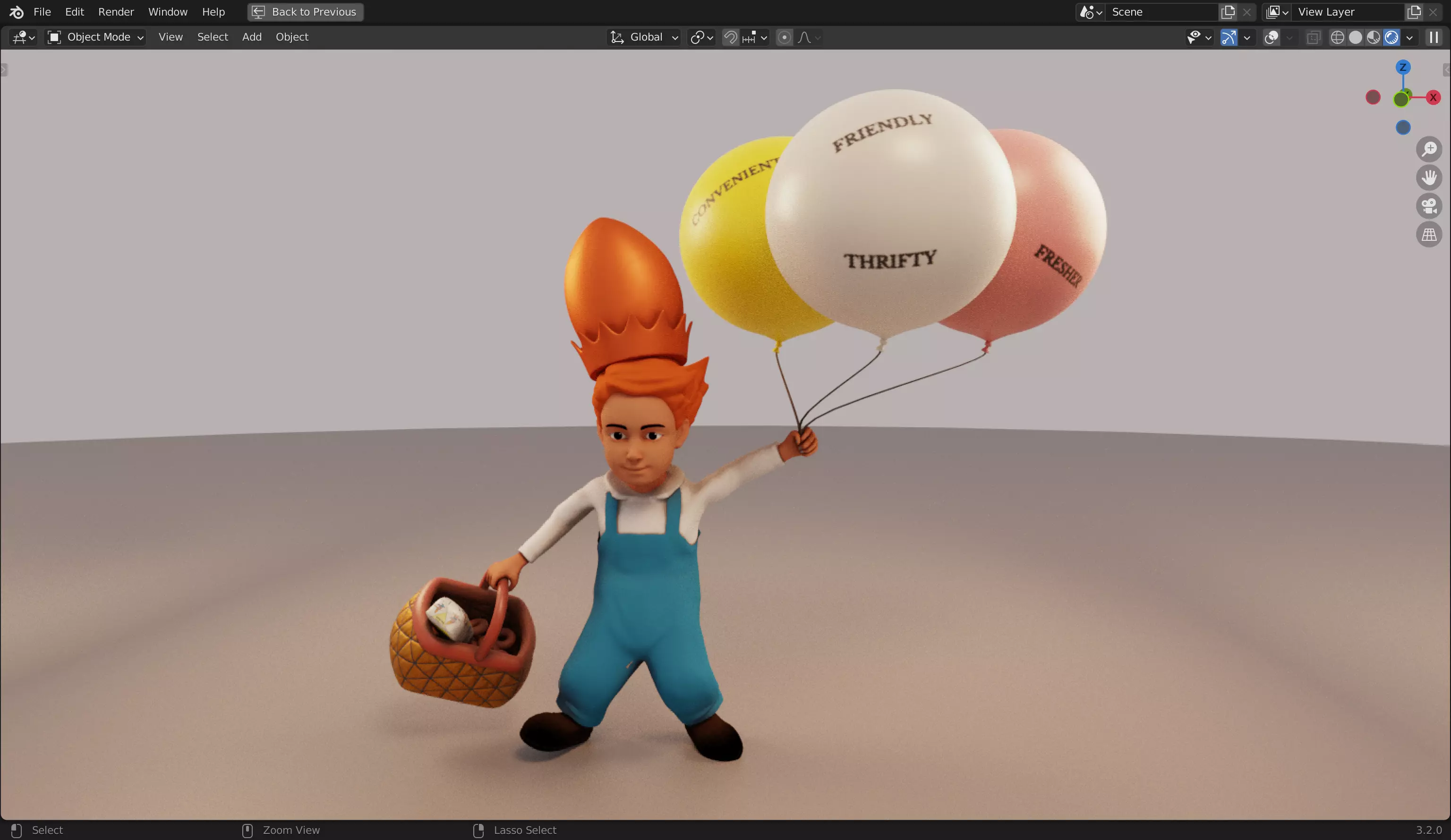Screen dimensions: 1451x840
Task: Open Global transform orientation dropdown
Action: pyautogui.click(x=645, y=37)
